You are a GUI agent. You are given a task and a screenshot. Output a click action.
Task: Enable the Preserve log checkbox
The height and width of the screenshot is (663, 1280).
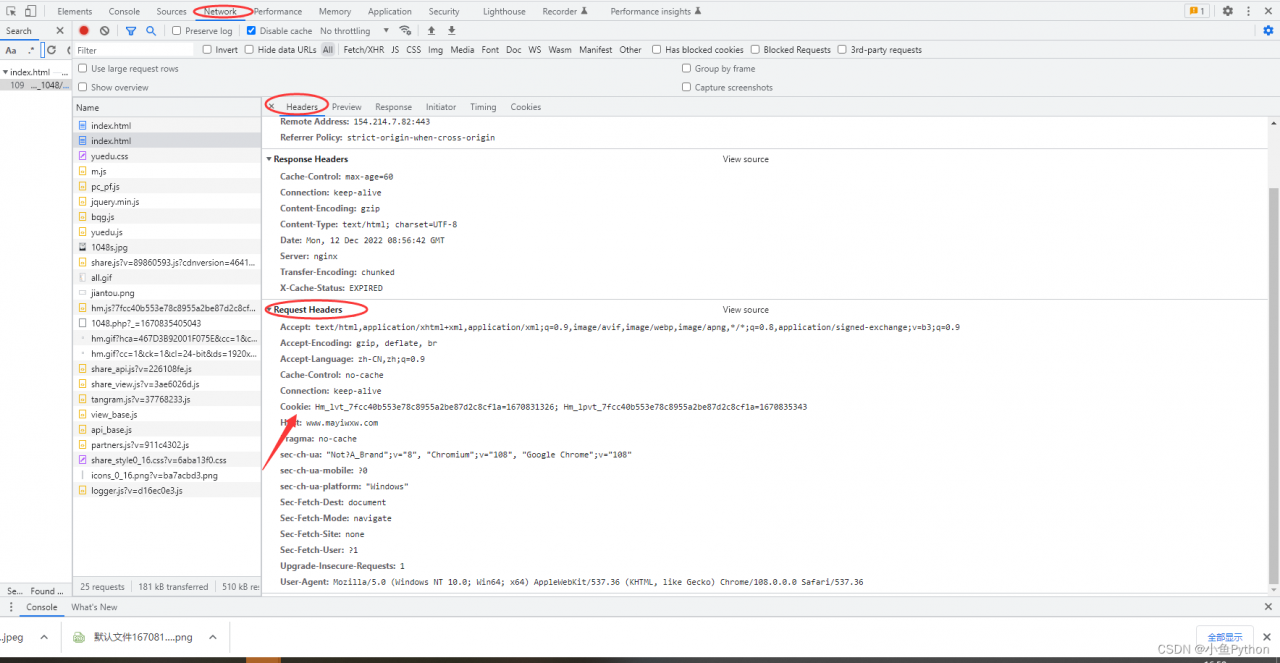click(177, 31)
